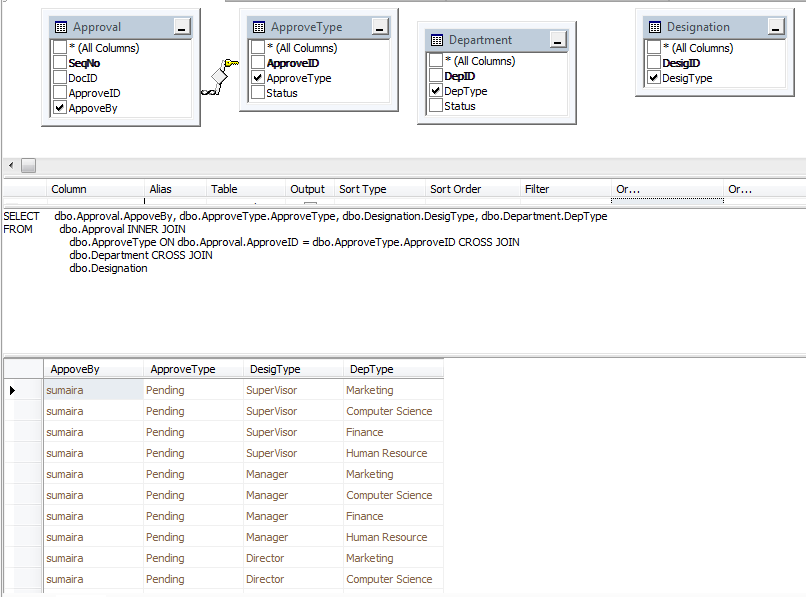
Task: Click the Alias header in criteria grid
Action: [x=175, y=189]
